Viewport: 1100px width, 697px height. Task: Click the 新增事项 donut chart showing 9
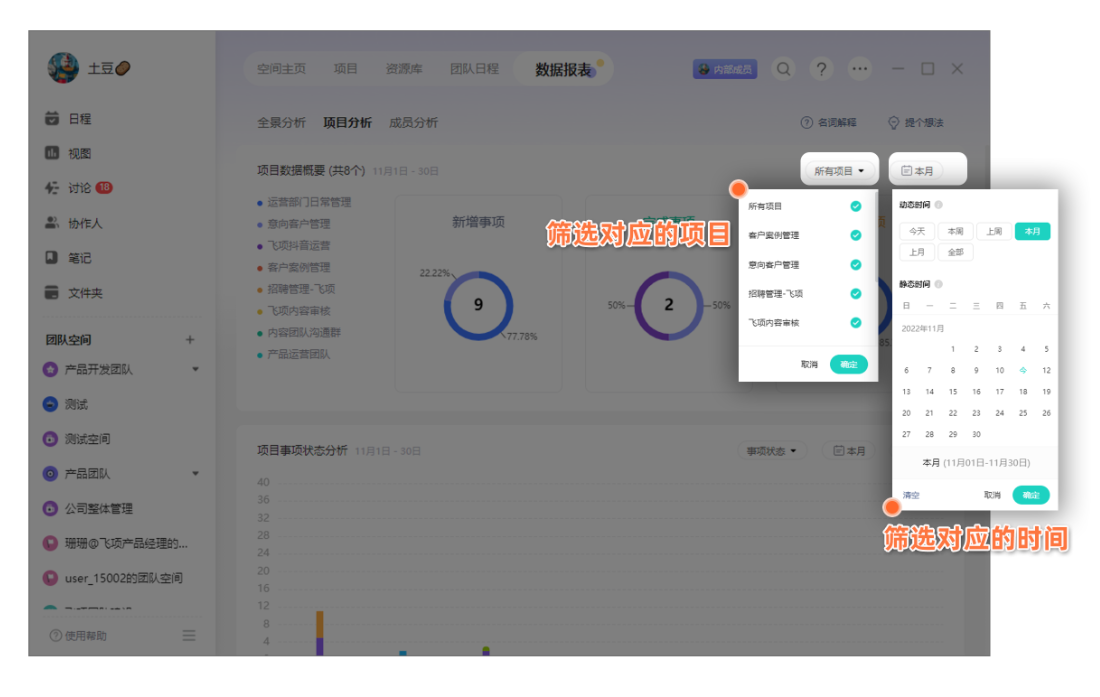click(x=478, y=305)
